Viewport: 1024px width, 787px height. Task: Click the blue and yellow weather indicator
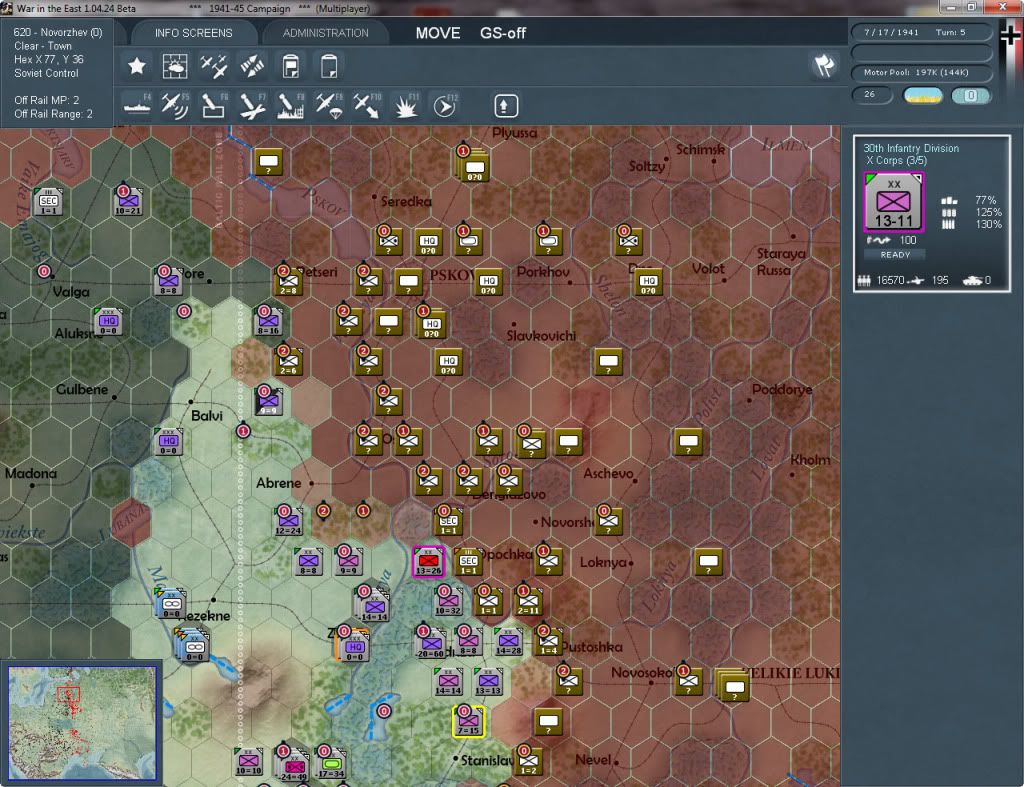tap(922, 95)
